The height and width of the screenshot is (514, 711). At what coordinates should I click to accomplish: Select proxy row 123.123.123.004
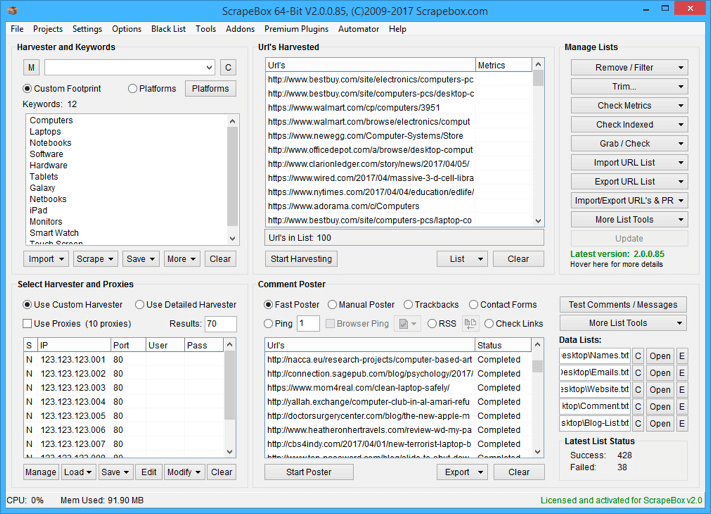tap(124, 402)
